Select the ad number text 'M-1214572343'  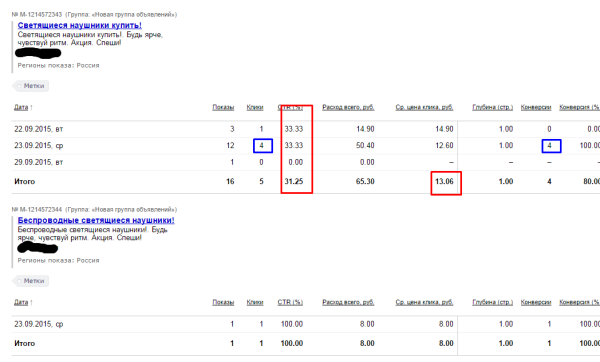[41, 15]
